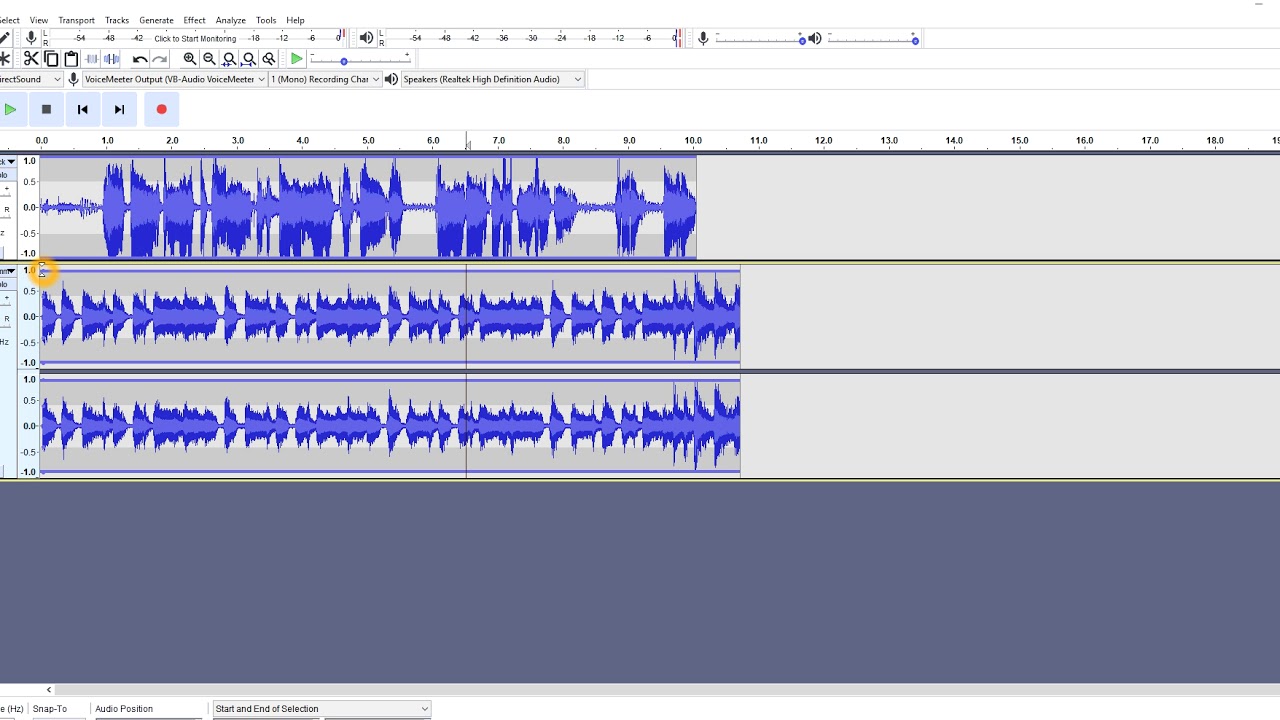Open the Tracks menu
Screen dimensions: 1280x720
(x=117, y=20)
